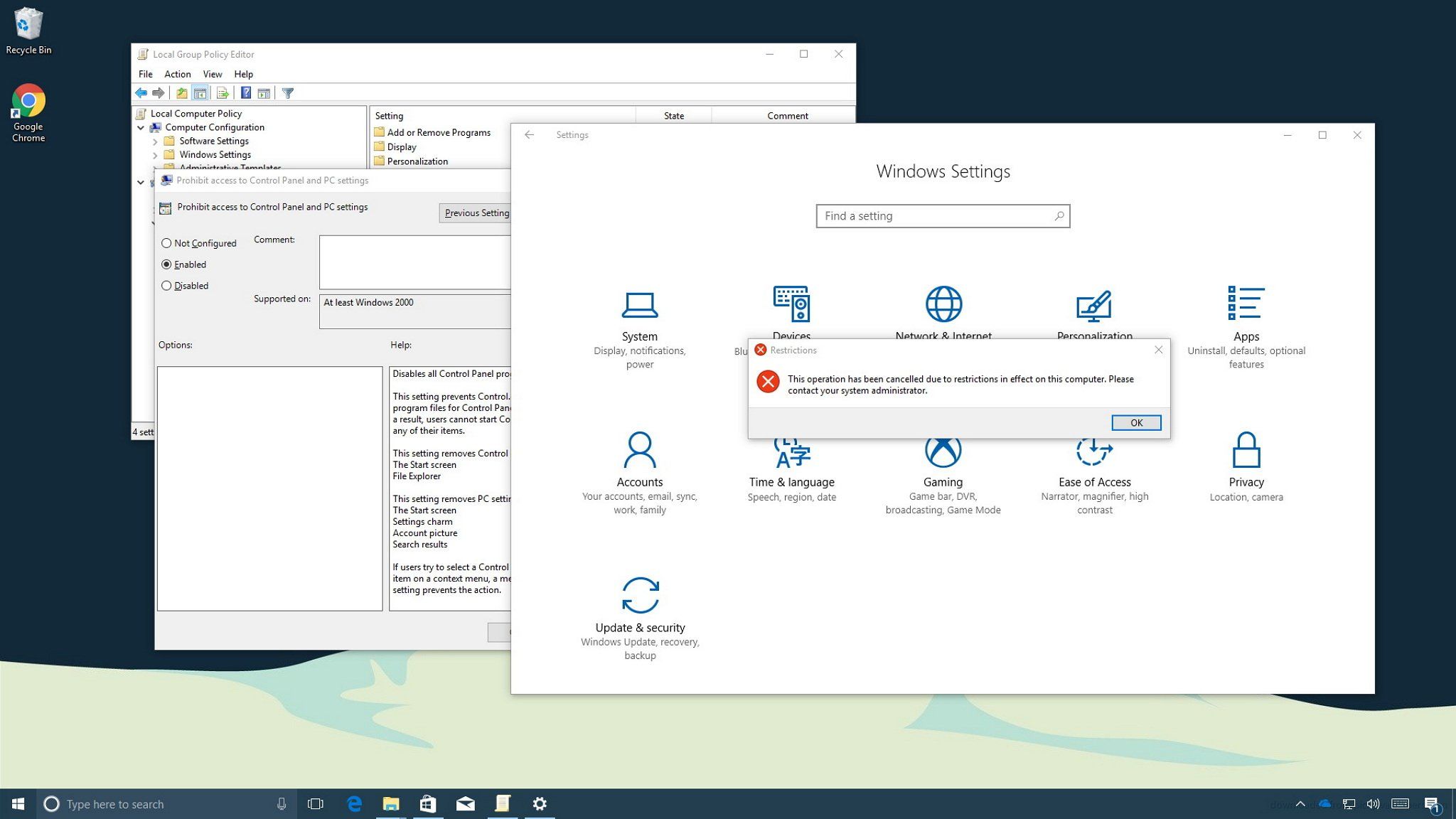Collapse the Computer Configuration tree node
Viewport: 1456px width, 819px height.
point(141,128)
